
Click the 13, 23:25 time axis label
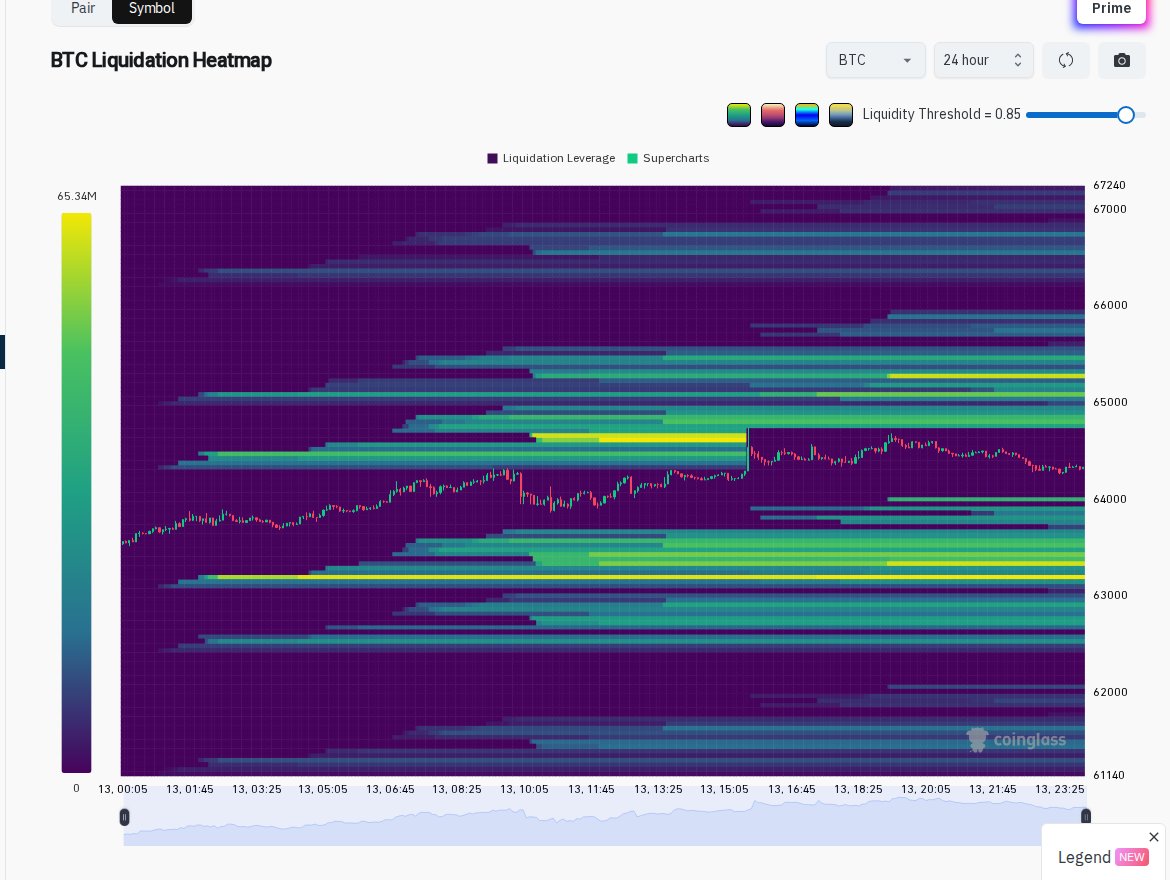point(1060,789)
